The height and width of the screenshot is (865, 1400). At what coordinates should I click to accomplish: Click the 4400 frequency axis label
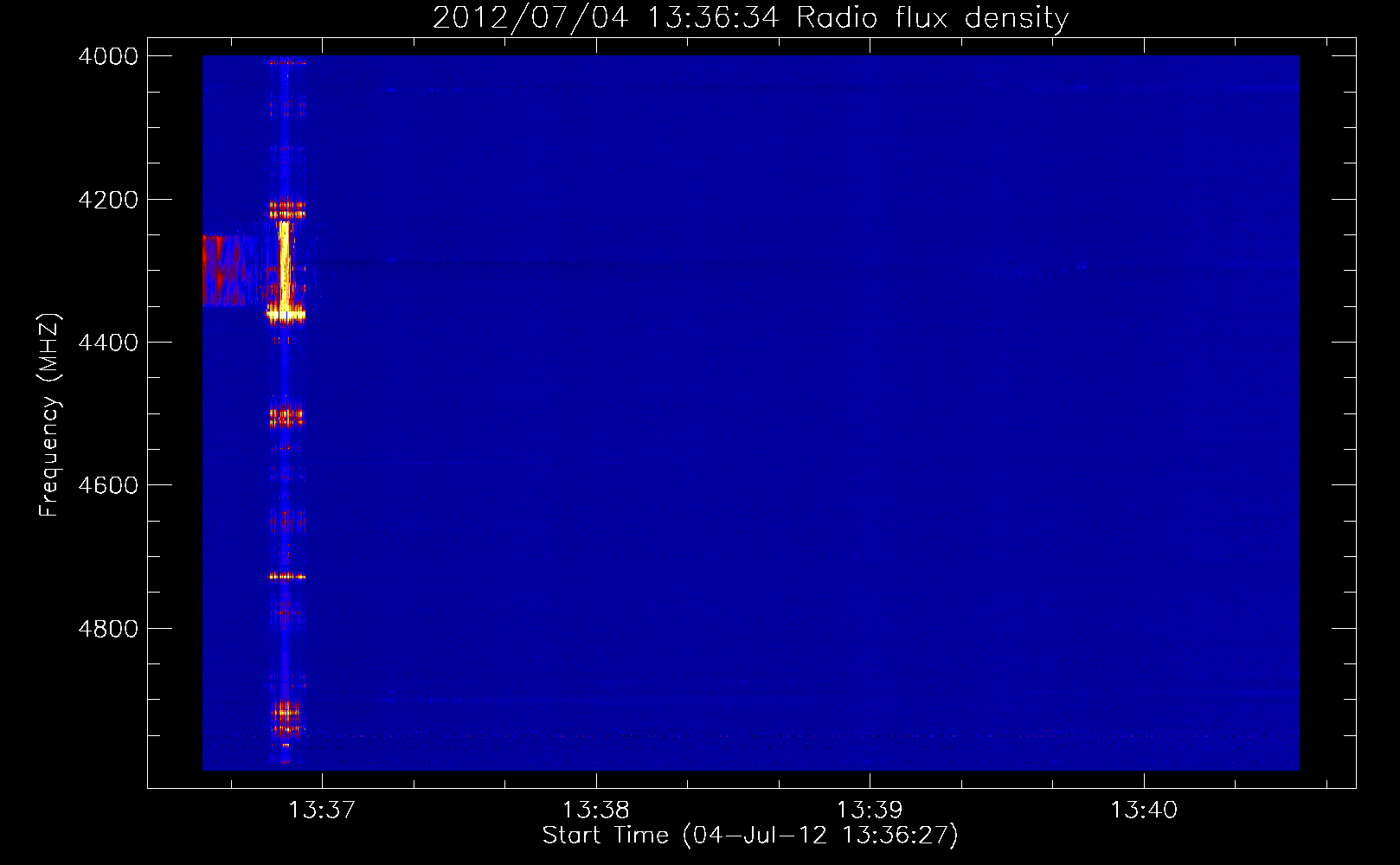(x=108, y=343)
